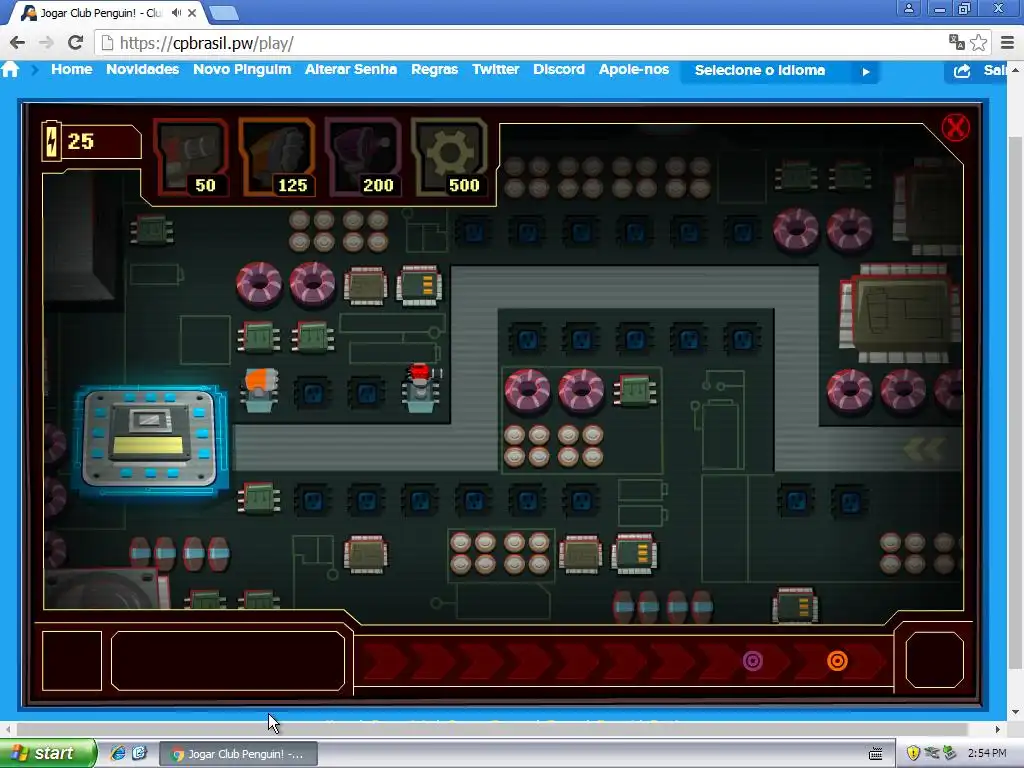Click the on-screen keyboard tray icon
This screenshot has width=1024, height=768.
coord(876,754)
